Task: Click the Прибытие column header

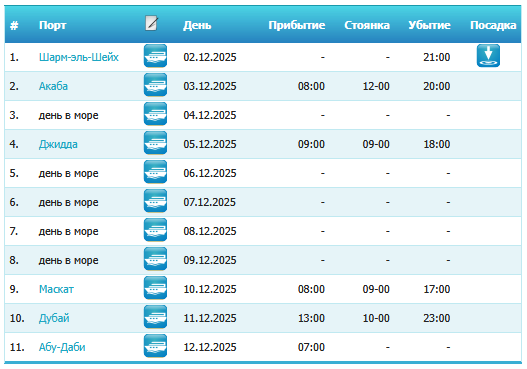Action: (x=297, y=25)
